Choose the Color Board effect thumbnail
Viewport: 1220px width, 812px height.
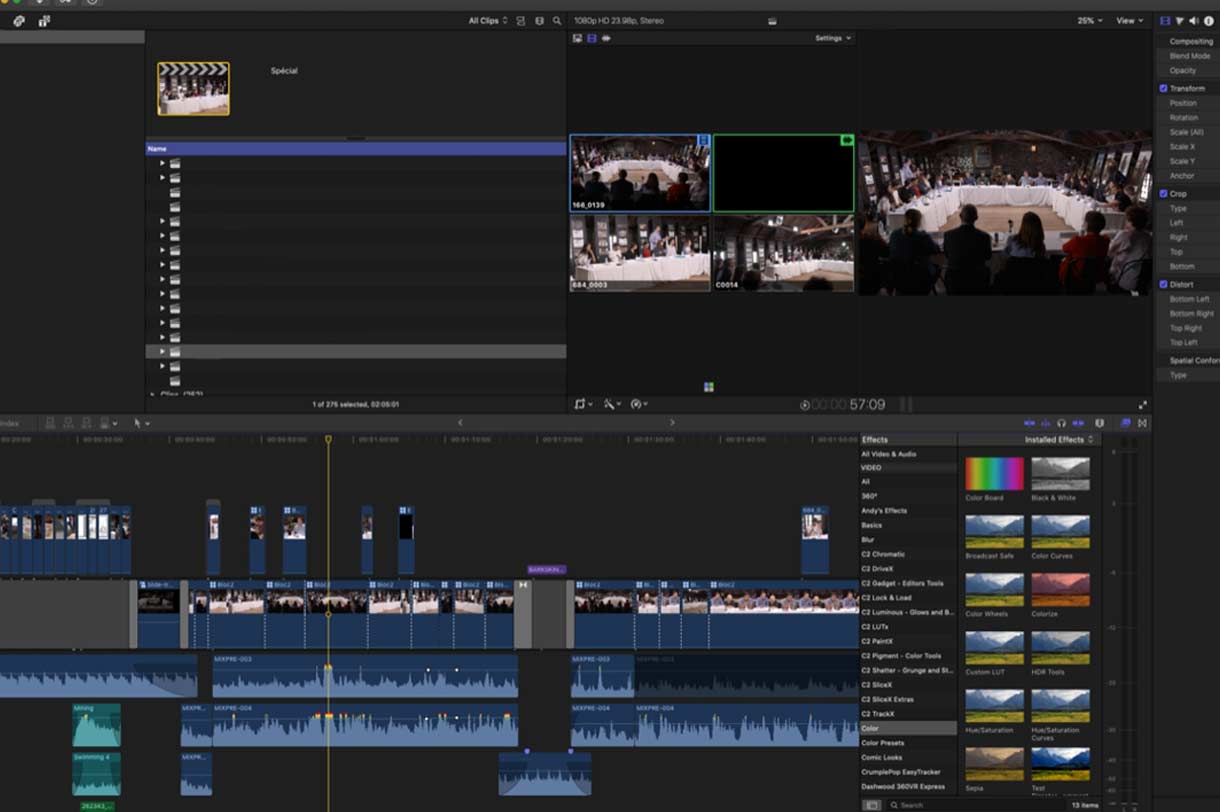coord(994,474)
